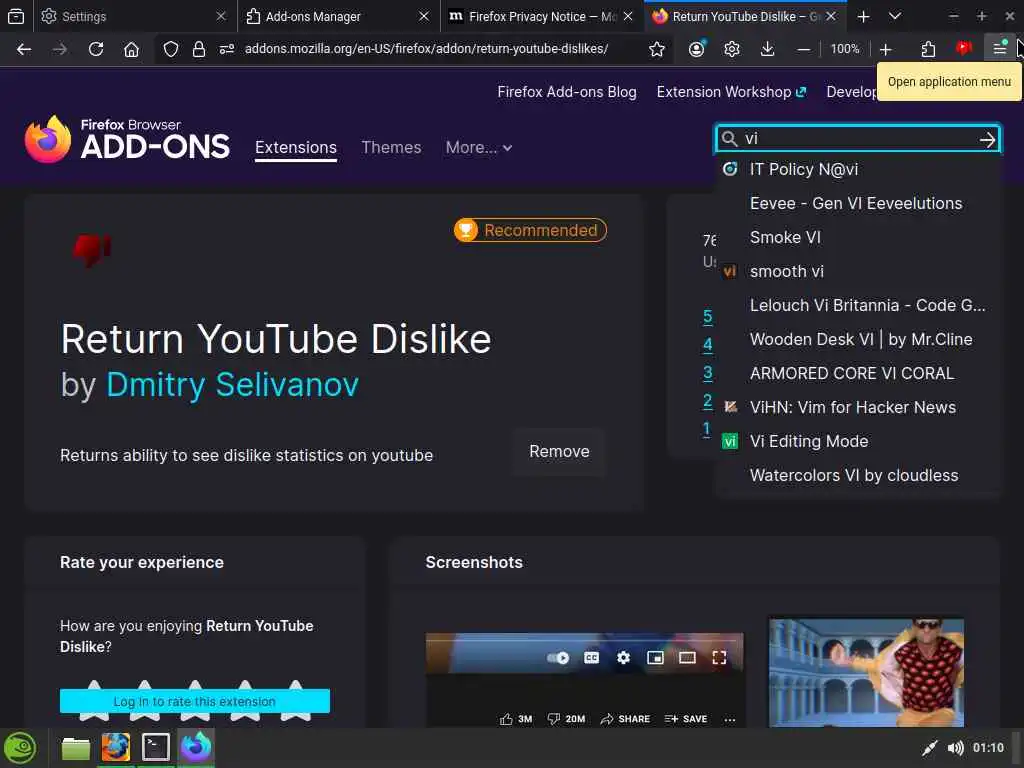Choose smooth vi suggestion
This screenshot has height=768, width=1024.
click(858, 272)
